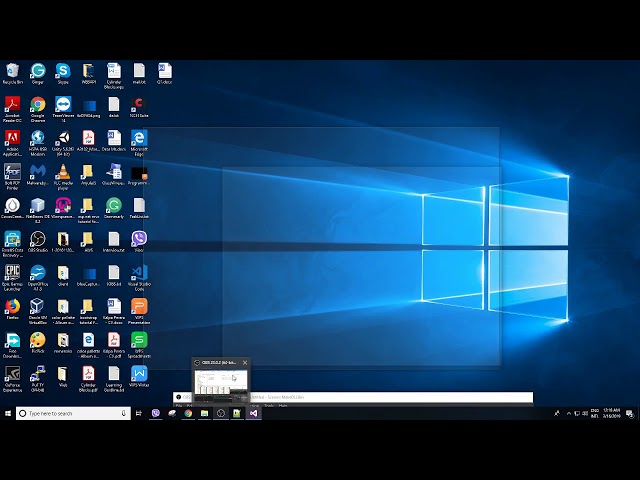Open the Recycle Bin desktop icon

(x=12, y=73)
